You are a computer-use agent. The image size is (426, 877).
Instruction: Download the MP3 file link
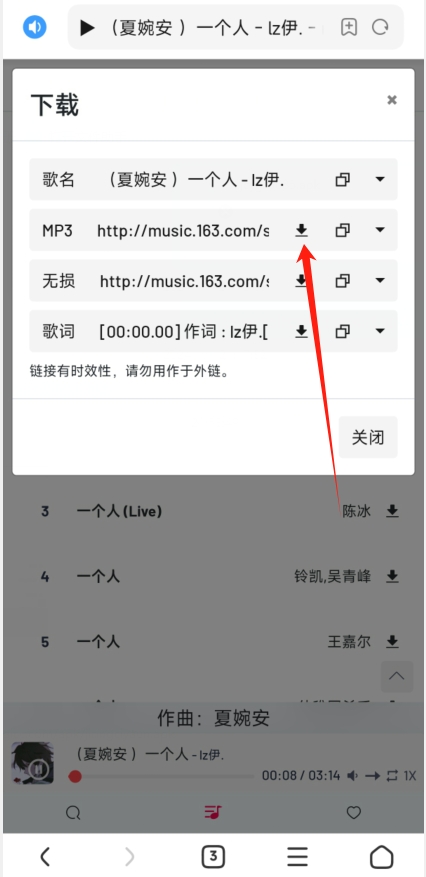pos(301,230)
